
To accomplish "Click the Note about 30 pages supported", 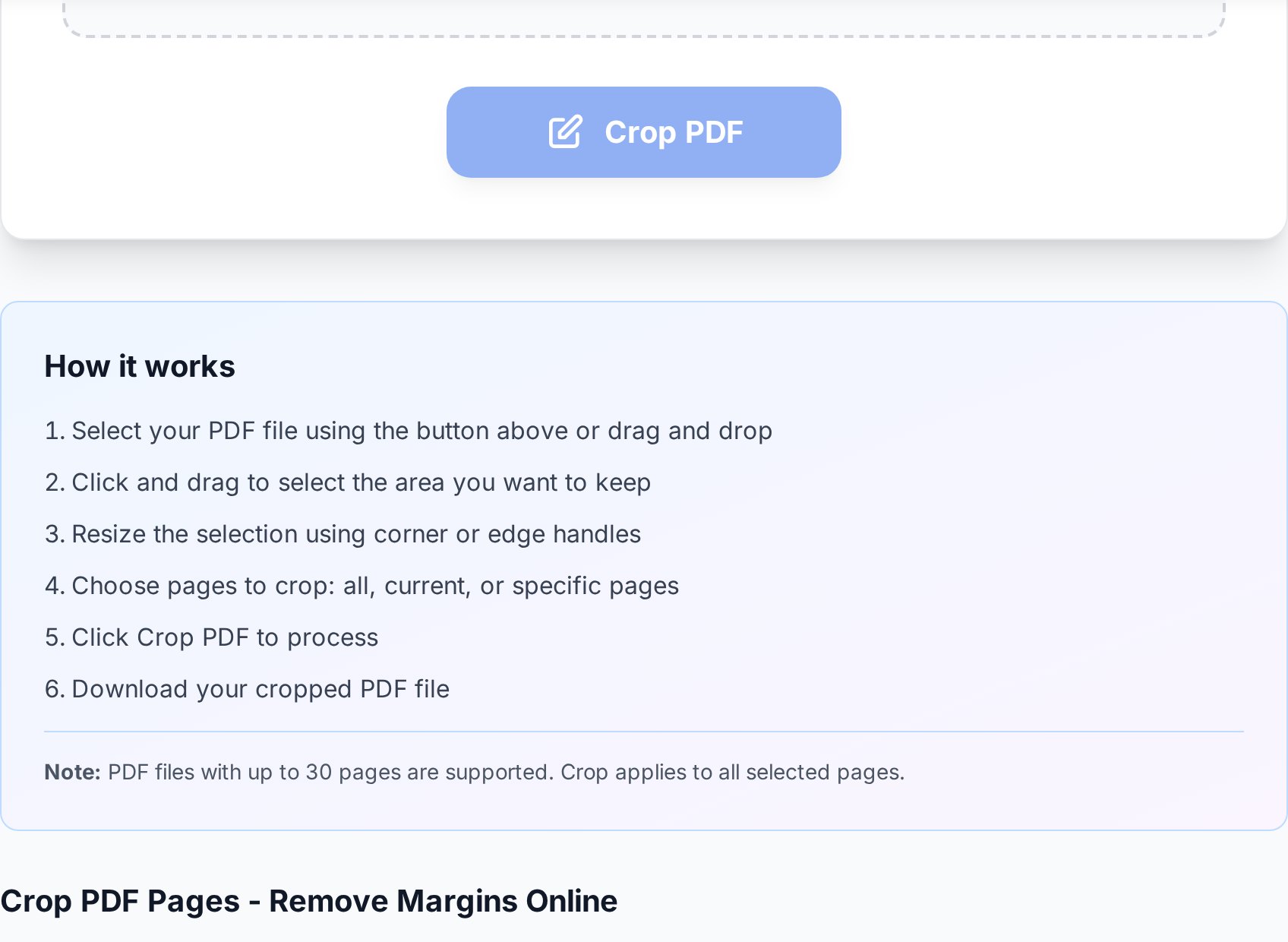I will [475, 772].
